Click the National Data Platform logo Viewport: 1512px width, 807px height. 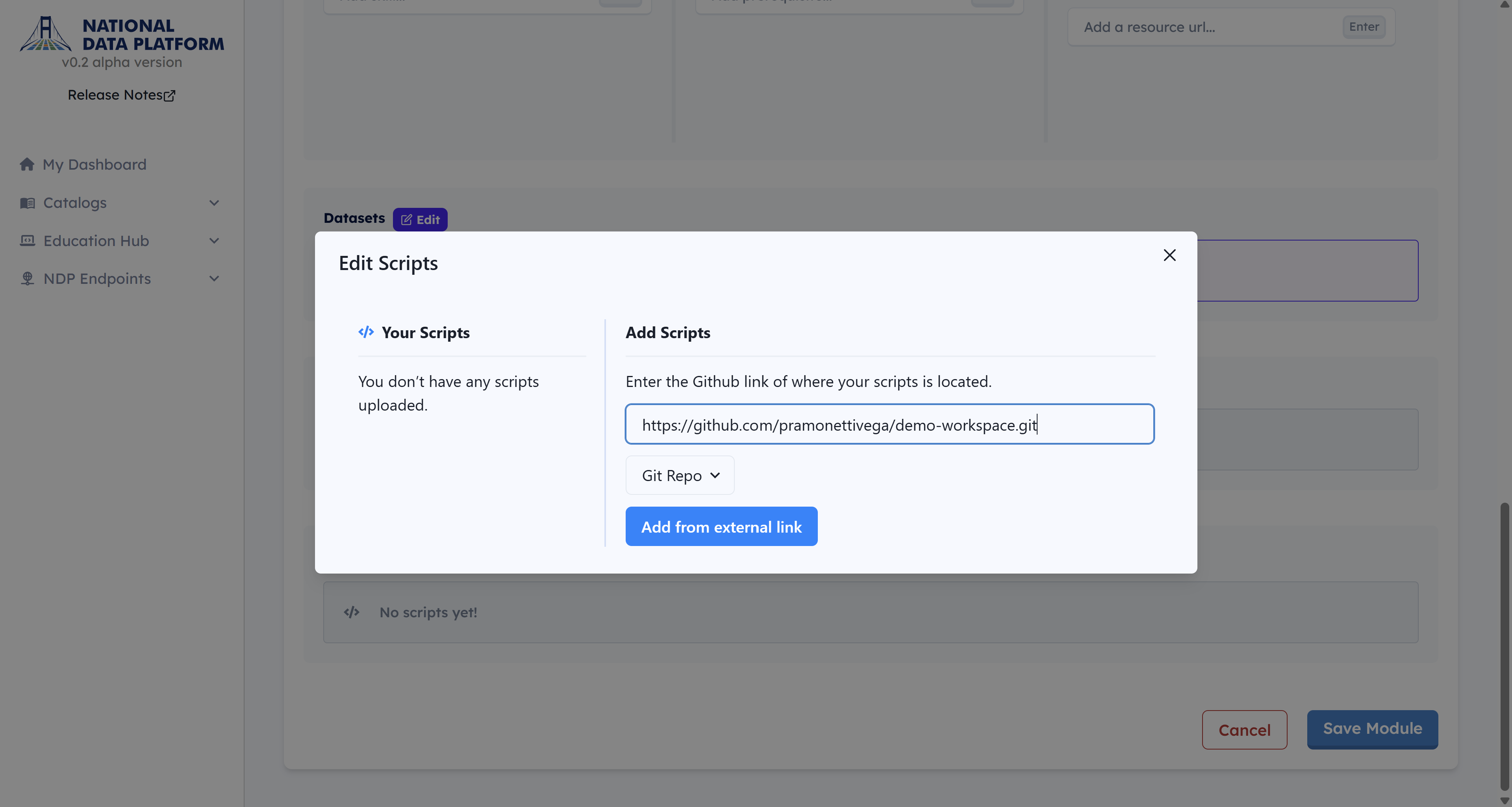coord(46,34)
